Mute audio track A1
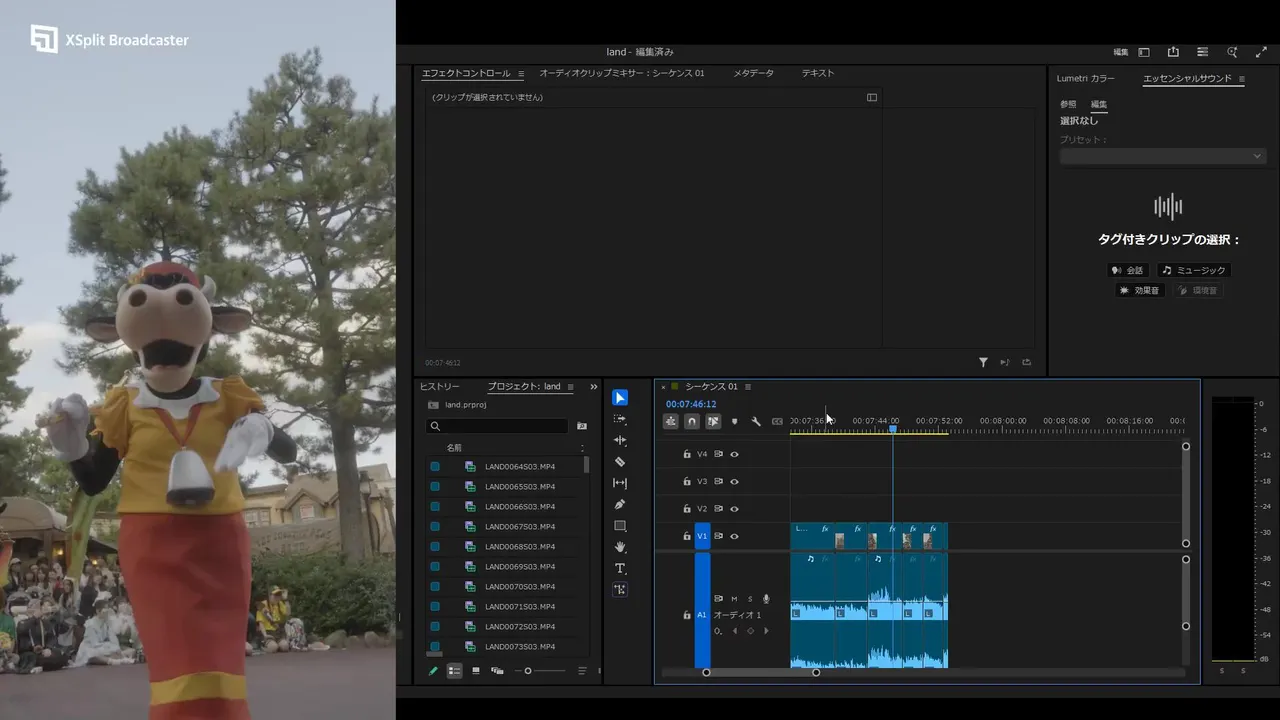The height and width of the screenshot is (720, 1280). point(734,599)
